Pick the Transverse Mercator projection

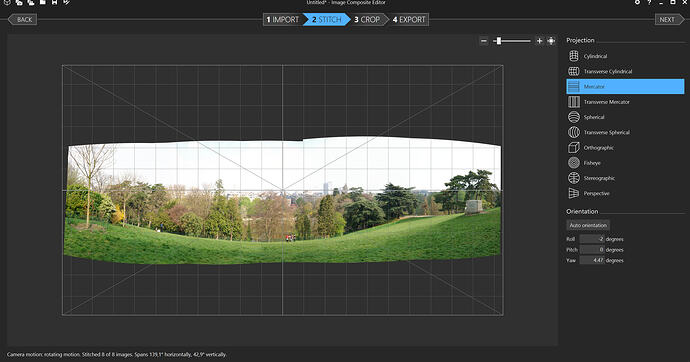[625, 102]
